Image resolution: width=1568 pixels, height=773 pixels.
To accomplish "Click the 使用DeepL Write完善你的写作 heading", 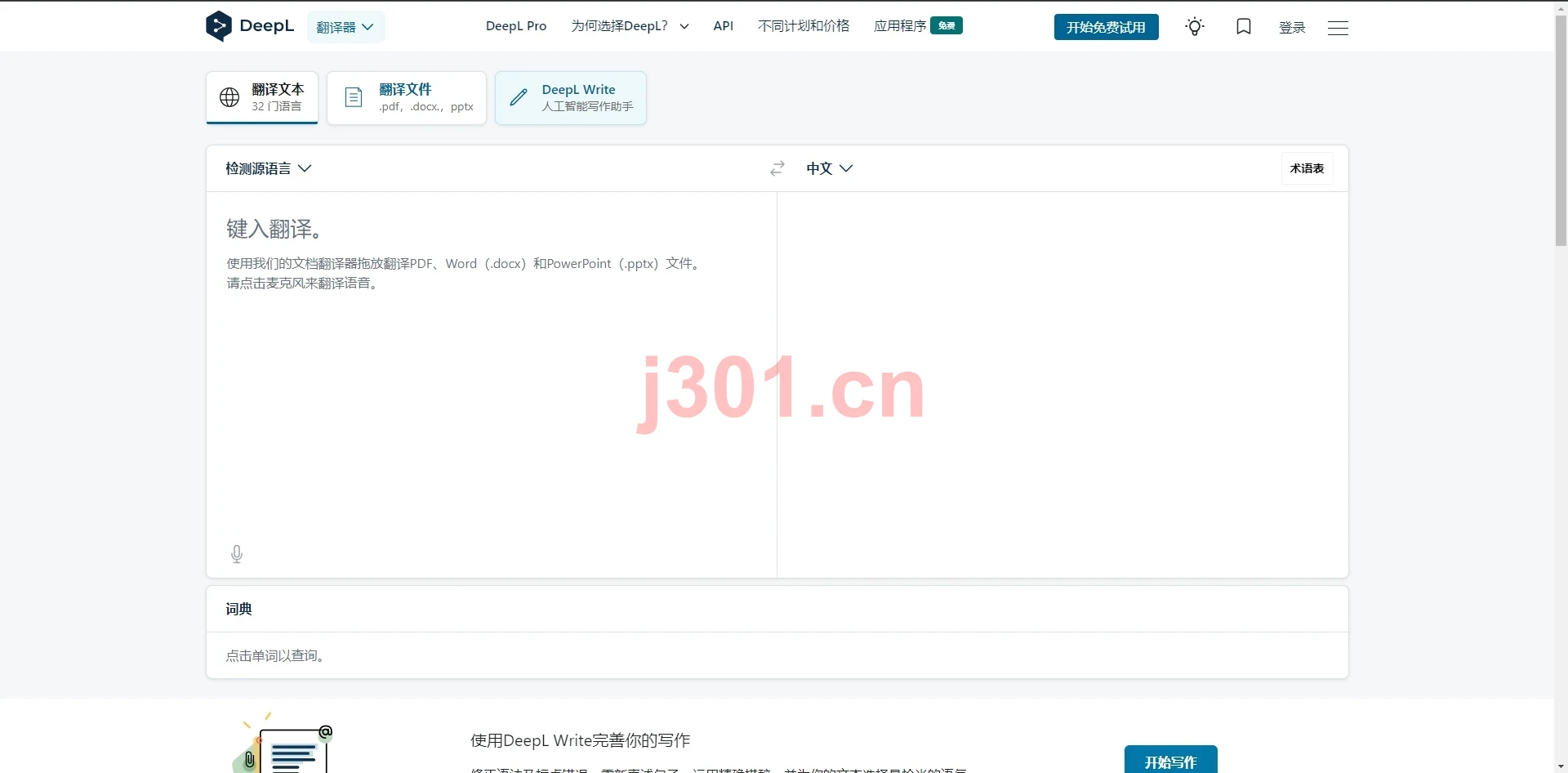I will (x=580, y=740).
